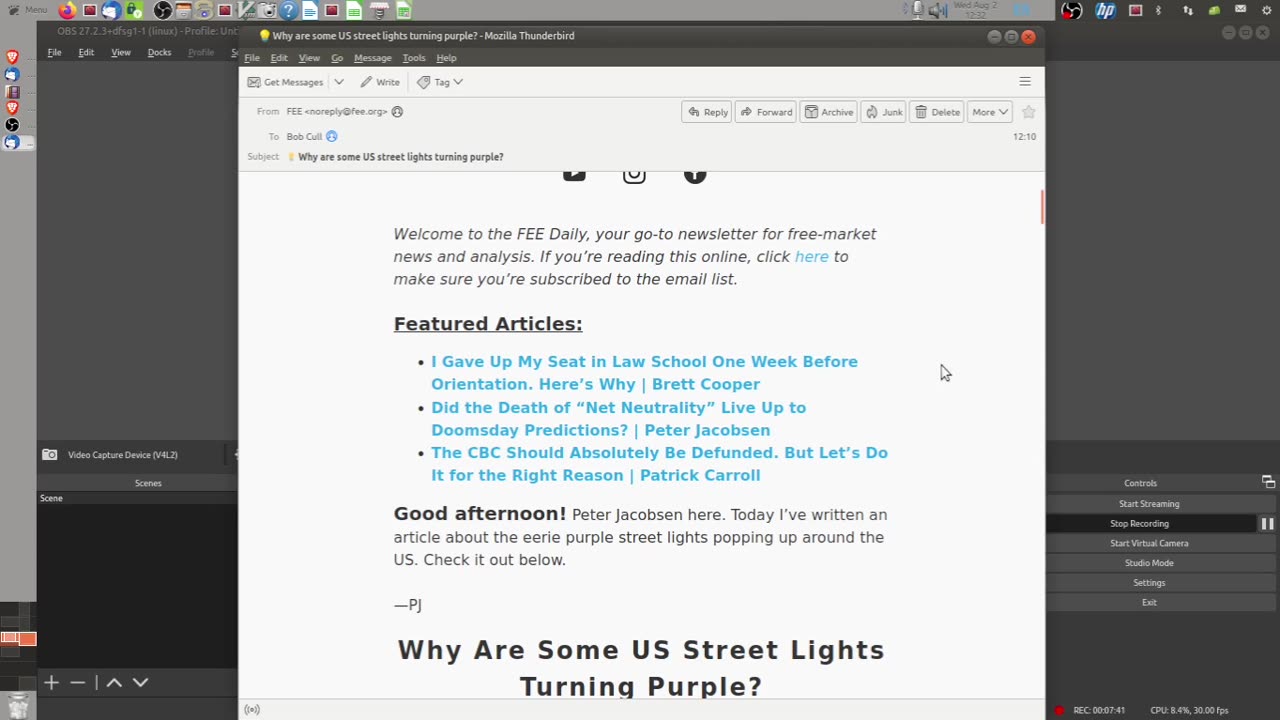Click Exit in OBS controls
The image size is (1280, 720).
(x=1149, y=603)
